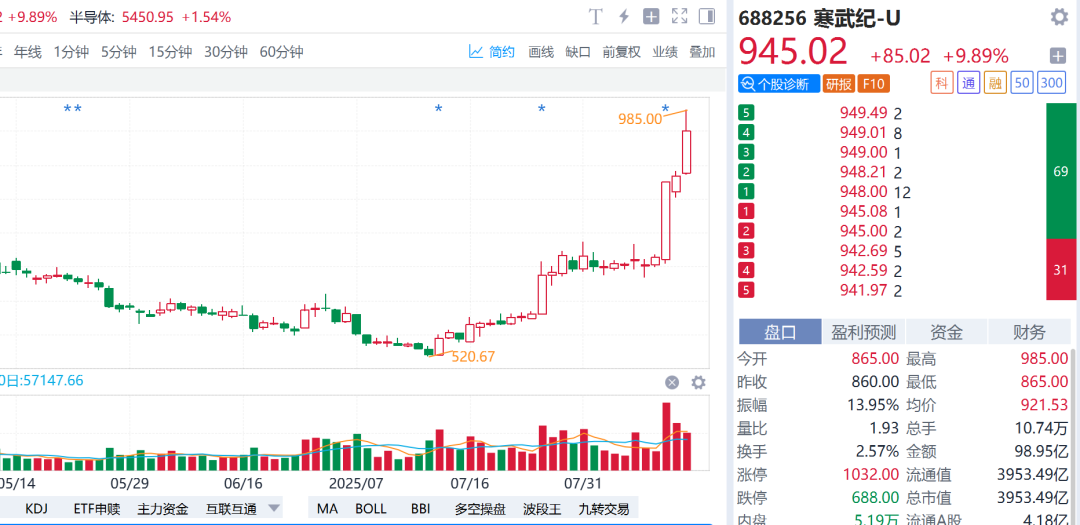Click the stock name 688256 寒武纪-U
This screenshot has height=525, width=1080.
point(819,18)
